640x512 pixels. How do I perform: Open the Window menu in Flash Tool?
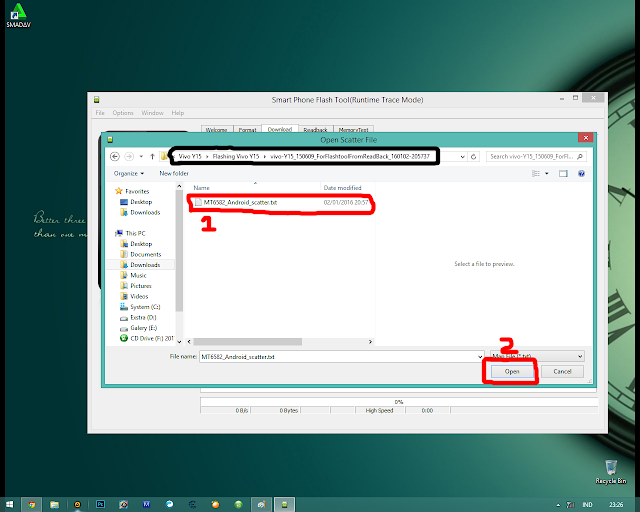click(152, 113)
